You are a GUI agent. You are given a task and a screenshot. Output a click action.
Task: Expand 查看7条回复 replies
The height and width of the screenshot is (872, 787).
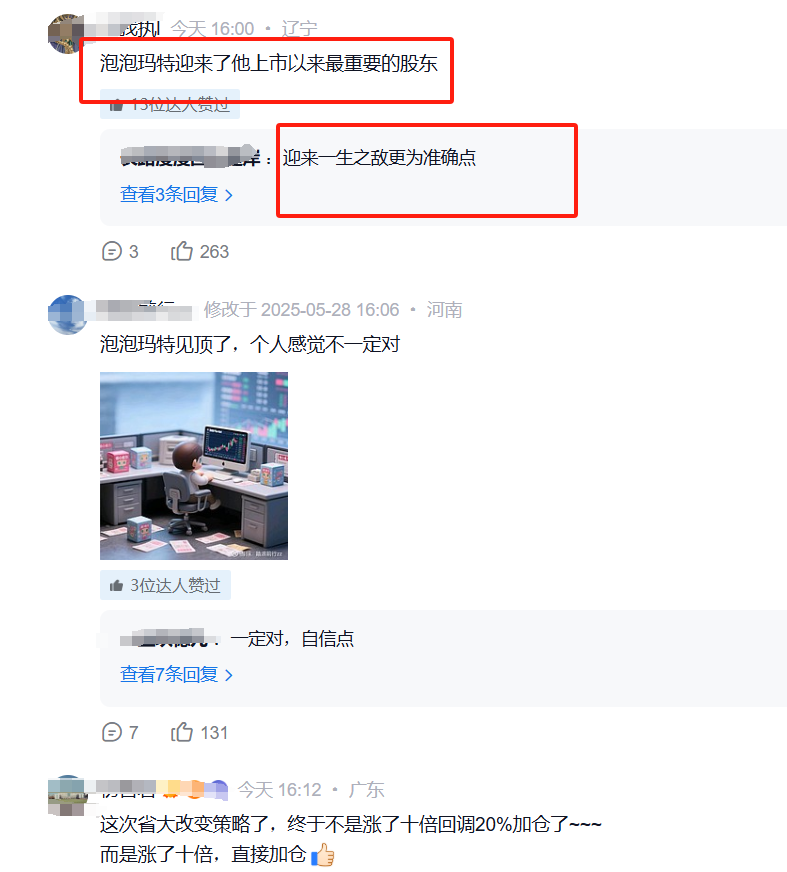pos(176,675)
